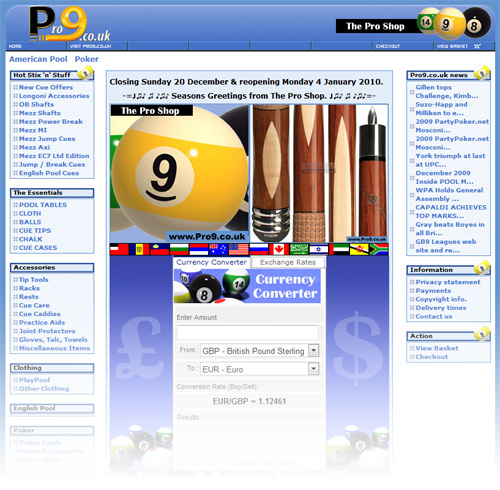The width and height of the screenshot is (500, 490).
Task: Open Visit Pro9.co.uk in the nav bar
Action: [90, 46]
